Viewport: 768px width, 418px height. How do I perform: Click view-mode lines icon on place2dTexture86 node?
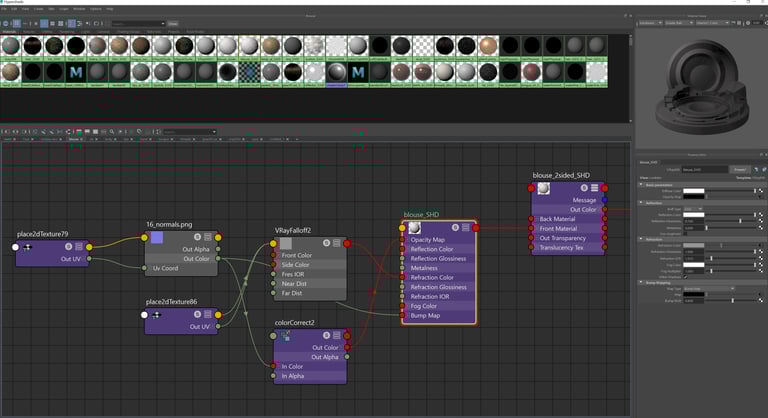(x=208, y=314)
